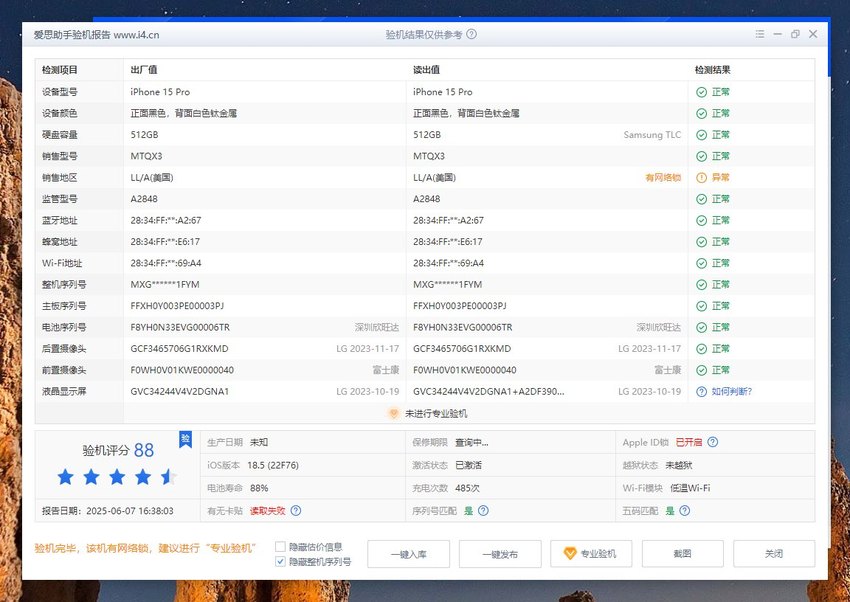Click the 未进行专业验机 text
The height and width of the screenshot is (602, 850).
436,414
